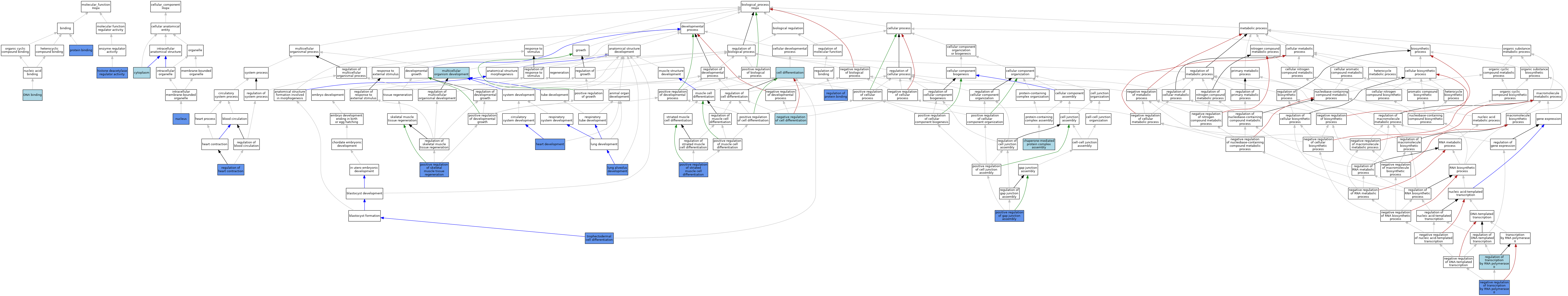Click the 'multicellular organism development' light-blue node

(452, 72)
